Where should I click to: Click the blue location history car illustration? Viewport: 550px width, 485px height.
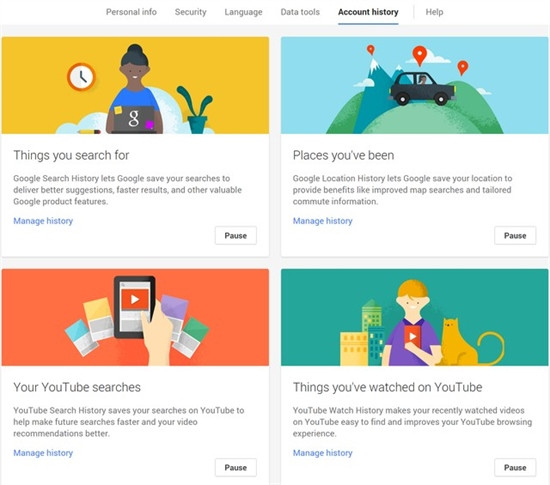click(414, 85)
